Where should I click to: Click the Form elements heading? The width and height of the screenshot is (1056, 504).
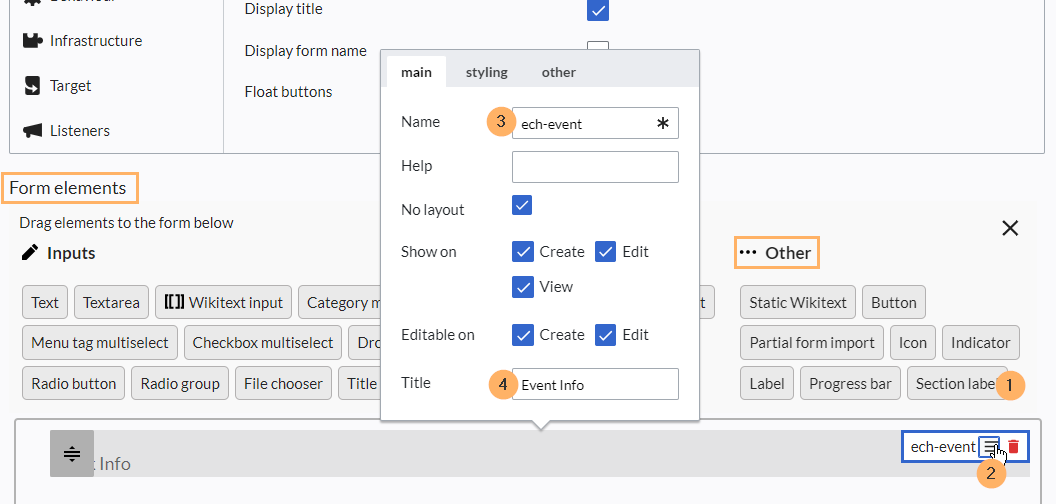click(68, 187)
